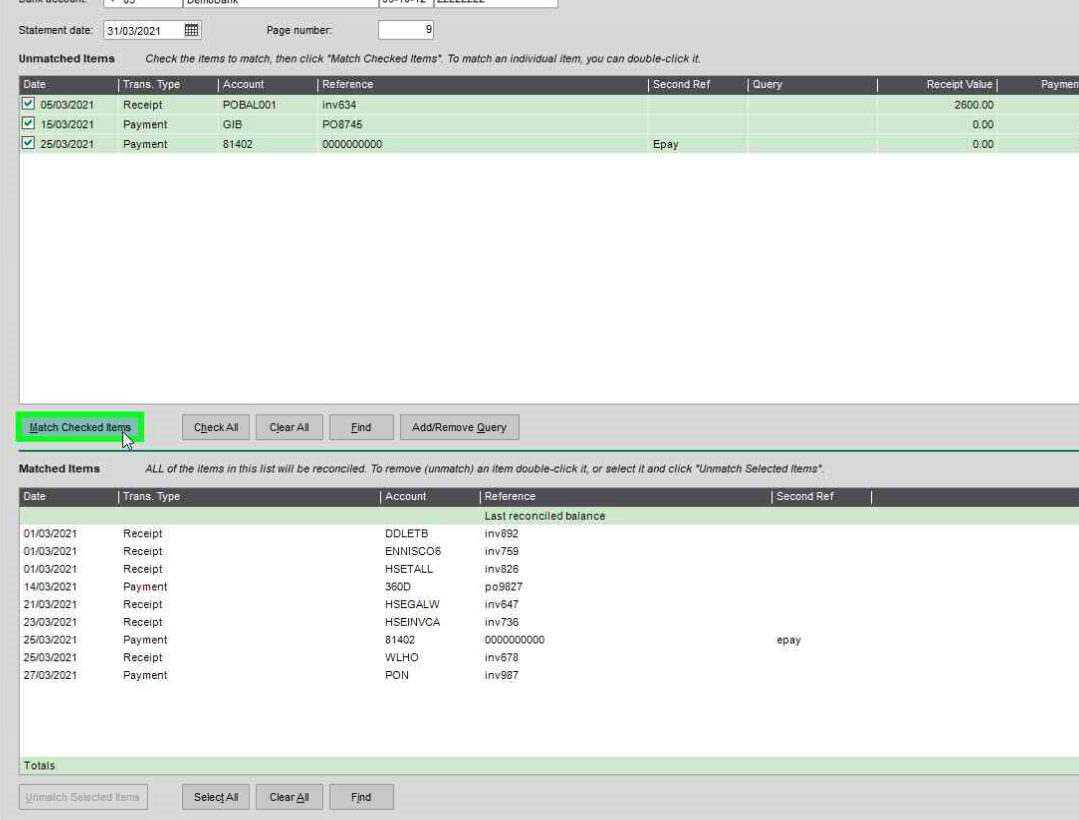Click the Matched Items Date header

[69, 497]
